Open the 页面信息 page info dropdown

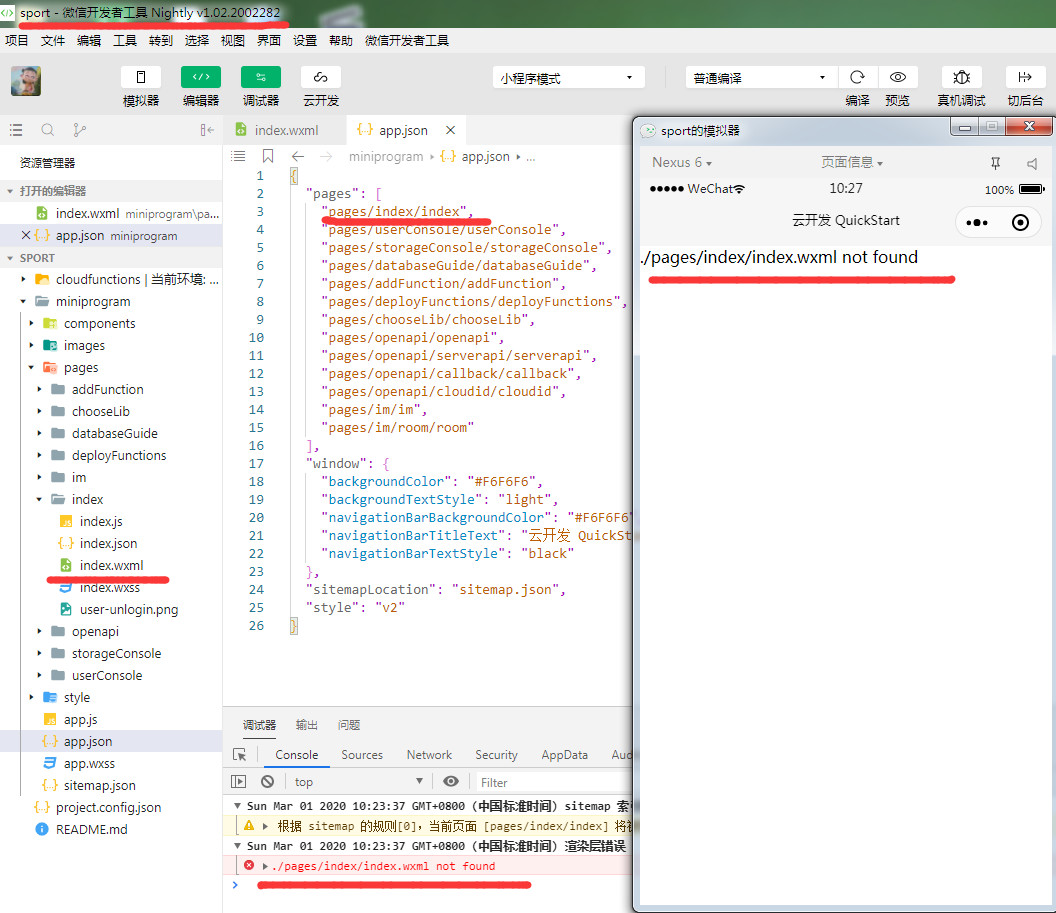pyautogui.click(x=851, y=162)
